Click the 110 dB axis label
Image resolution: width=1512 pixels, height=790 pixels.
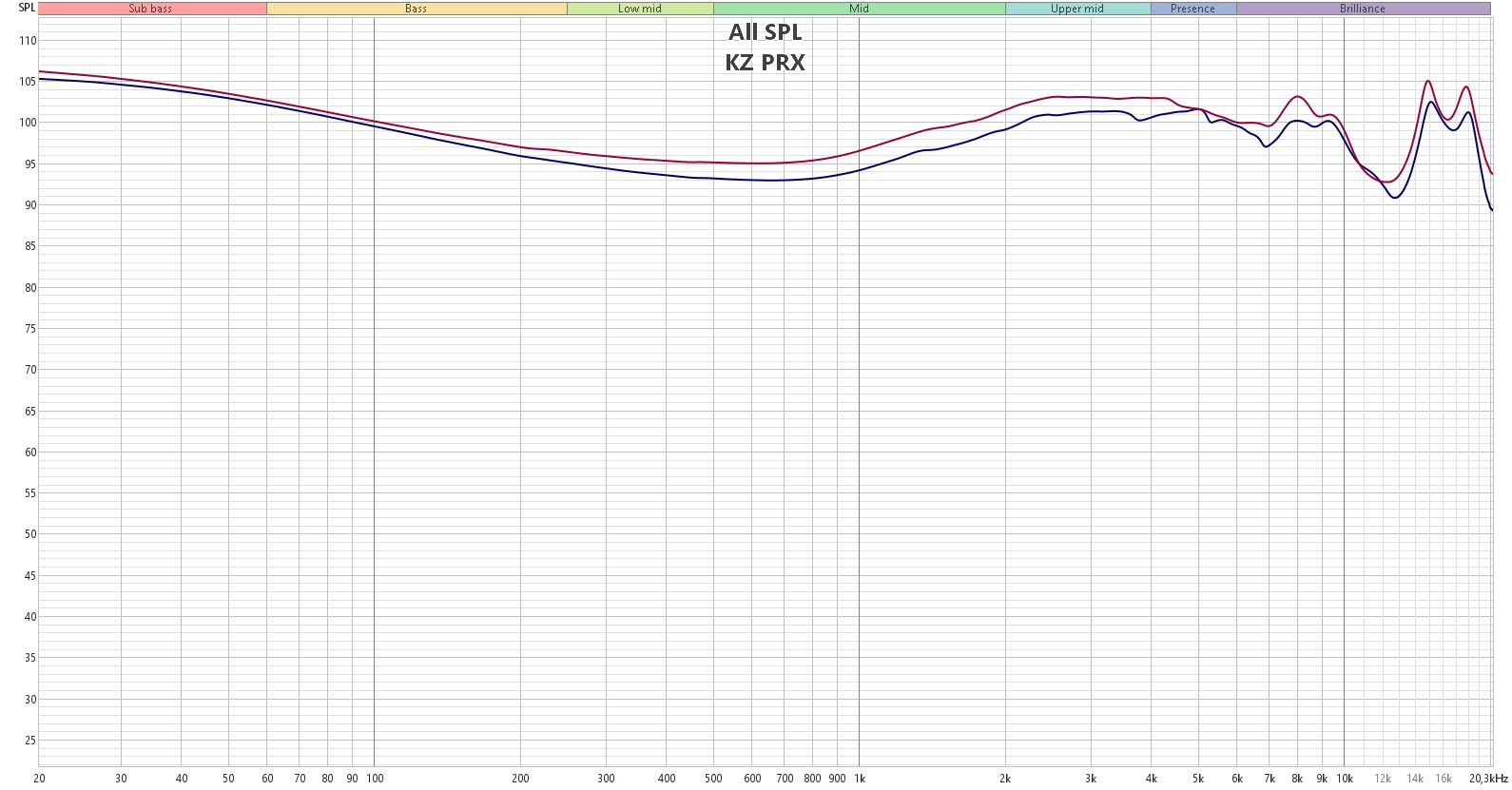28,41
